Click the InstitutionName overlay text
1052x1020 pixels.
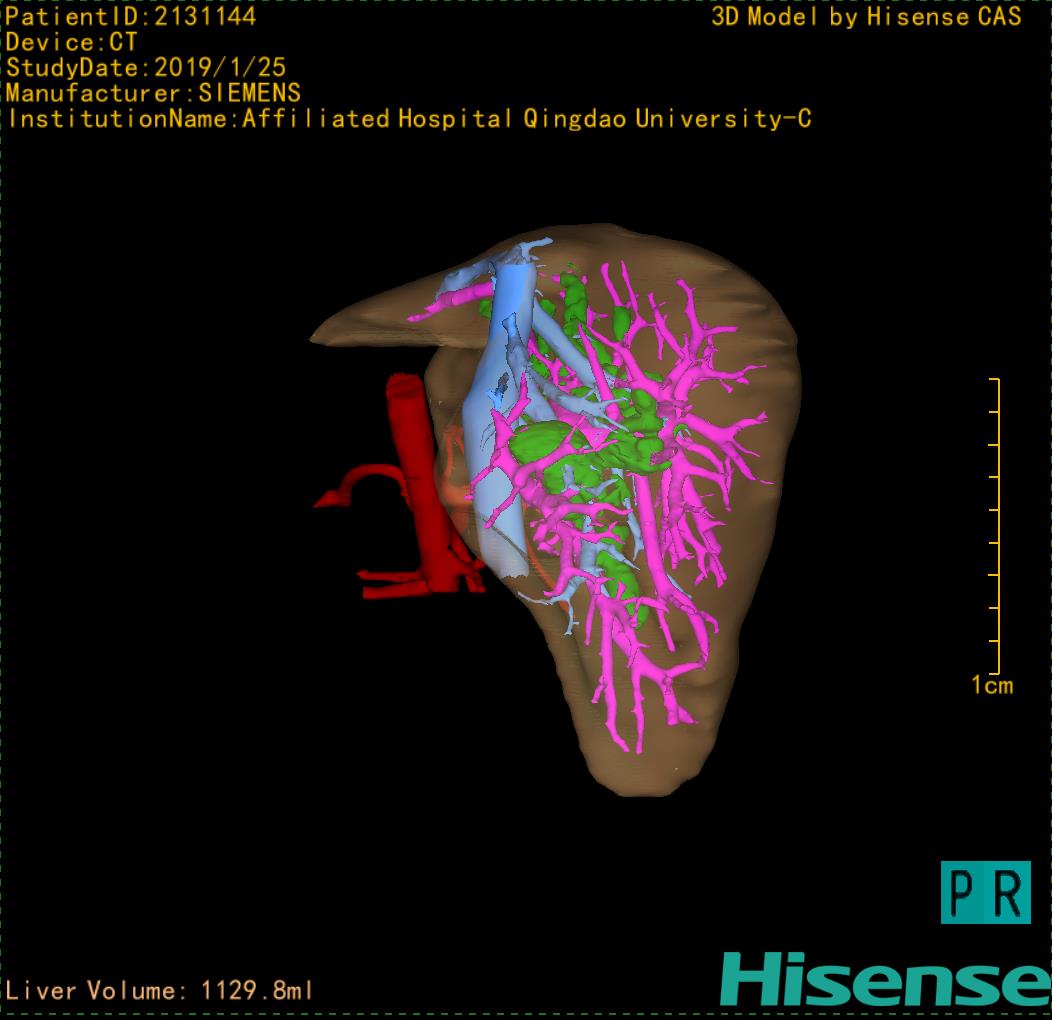409,119
